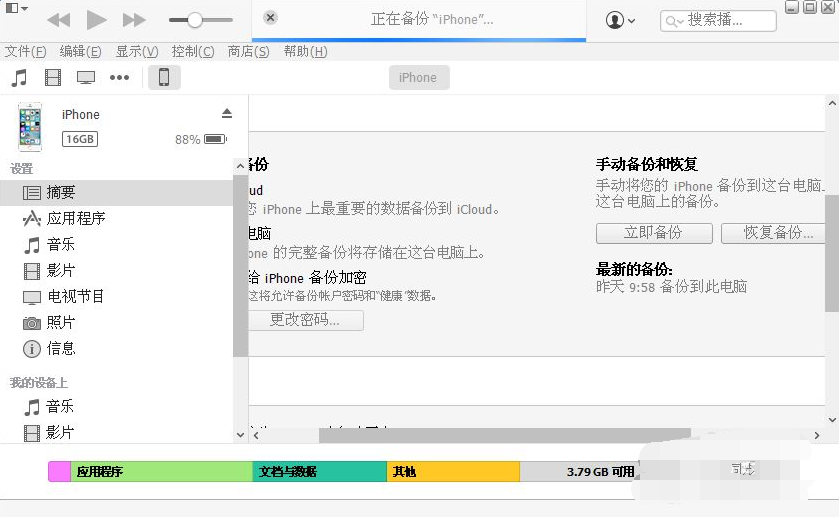Switch to the TV shows library icon
This screenshot has height=517, width=839.
point(86,78)
